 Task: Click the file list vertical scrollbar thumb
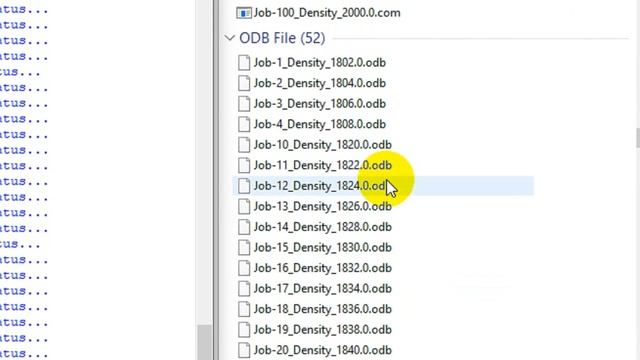click(638, 138)
